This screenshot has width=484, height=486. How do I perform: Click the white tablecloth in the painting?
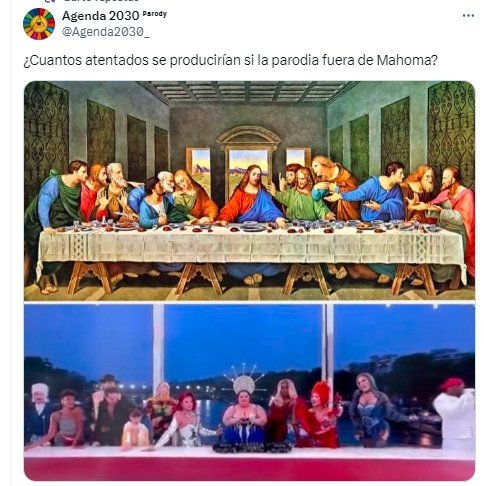[252, 246]
